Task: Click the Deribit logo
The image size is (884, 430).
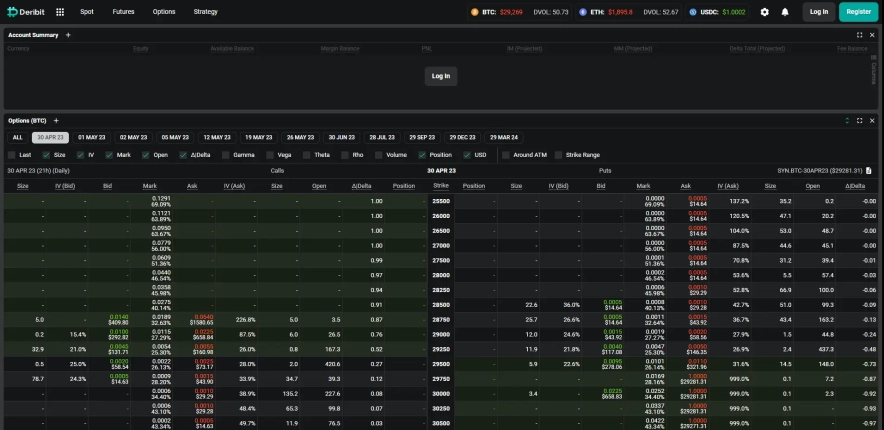Action: (26, 12)
